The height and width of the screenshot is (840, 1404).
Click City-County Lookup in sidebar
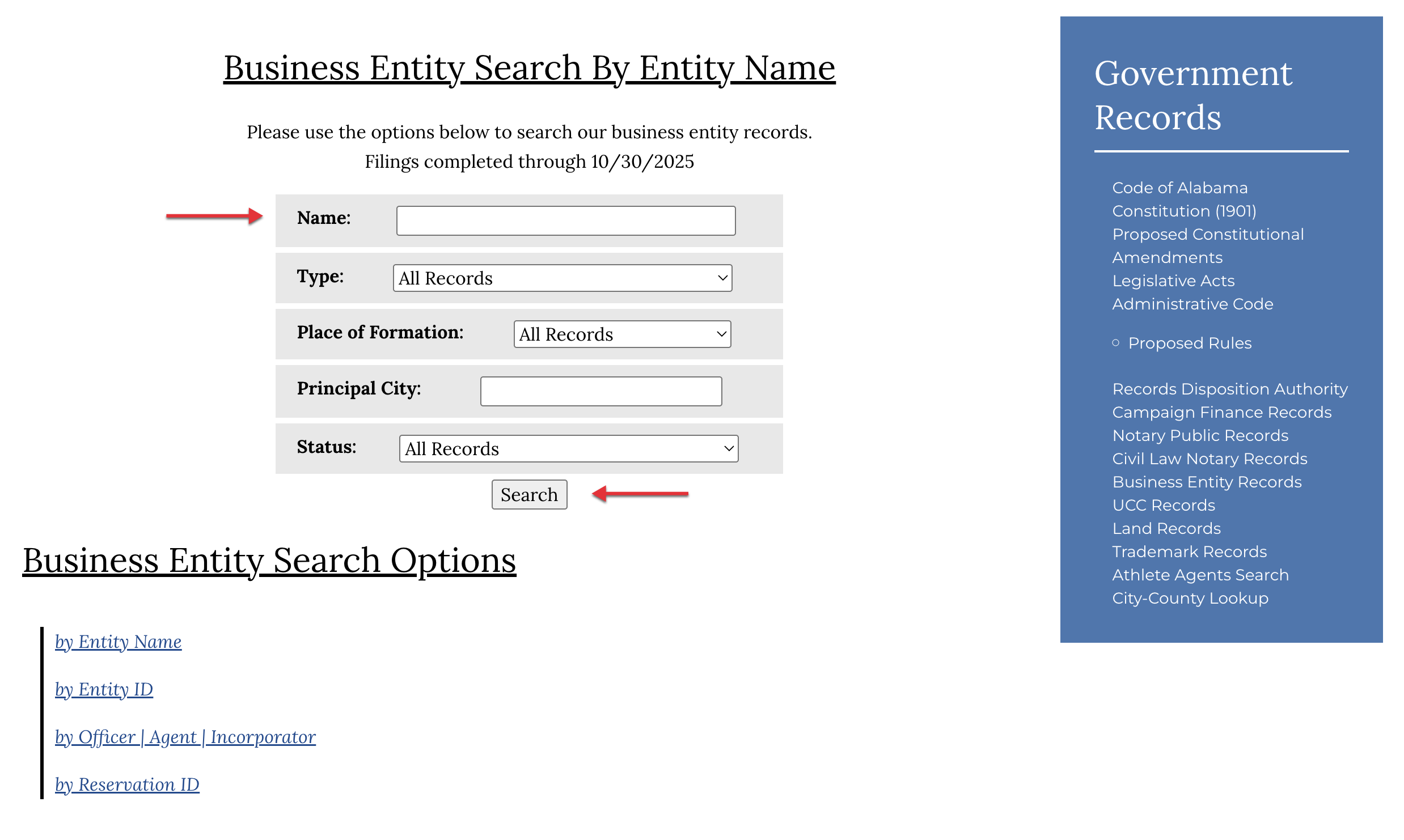pyautogui.click(x=1190, y=598)
